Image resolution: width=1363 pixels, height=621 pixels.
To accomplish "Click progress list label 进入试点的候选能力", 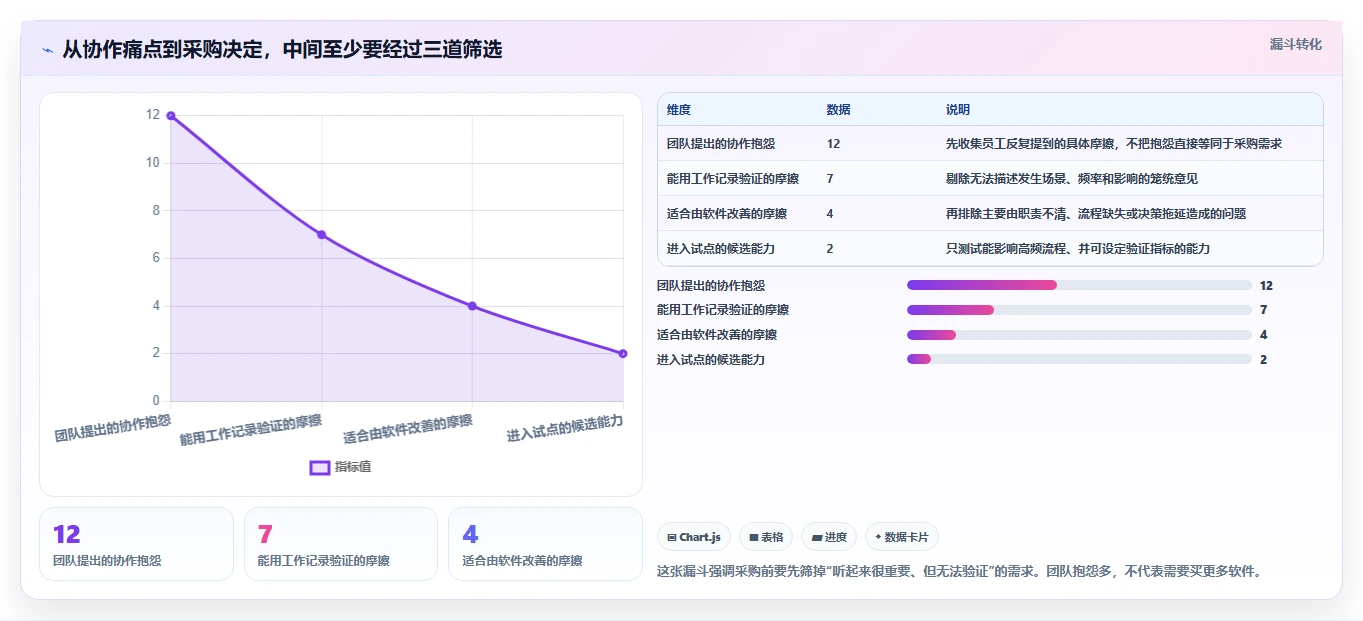I will point(711,359).
